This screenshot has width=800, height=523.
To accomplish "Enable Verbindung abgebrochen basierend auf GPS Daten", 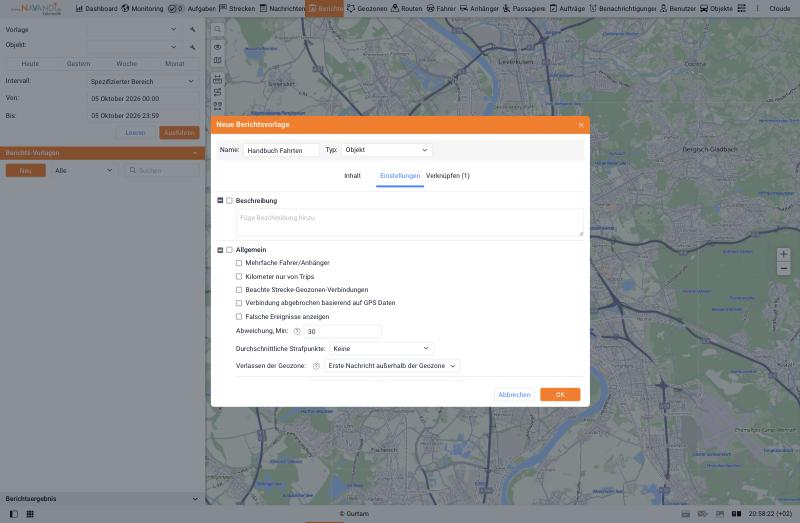I will [x=239, y=303].
